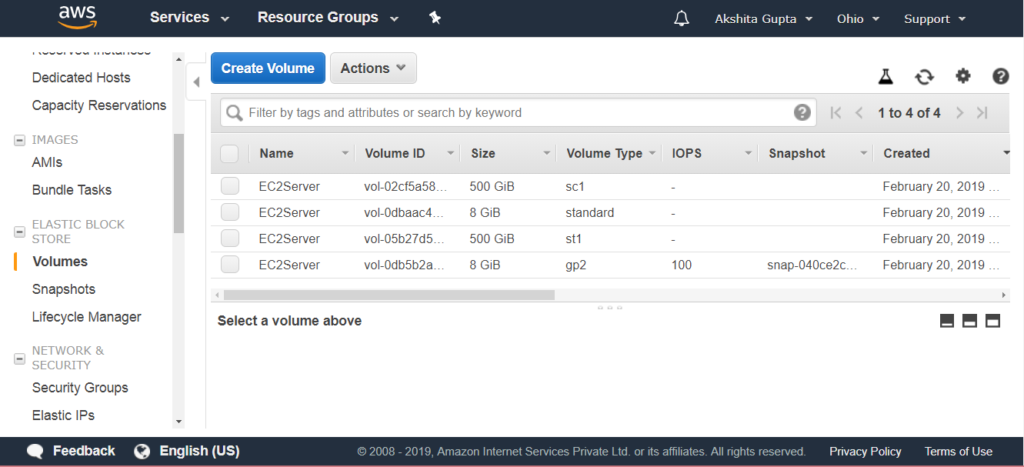Click the English (US) language link
The image size is (1024, 467).
tap(199, 451)
